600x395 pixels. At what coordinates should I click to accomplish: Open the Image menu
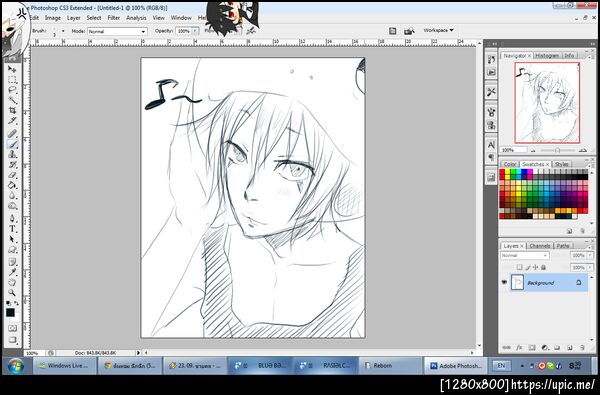coord(53,18)
